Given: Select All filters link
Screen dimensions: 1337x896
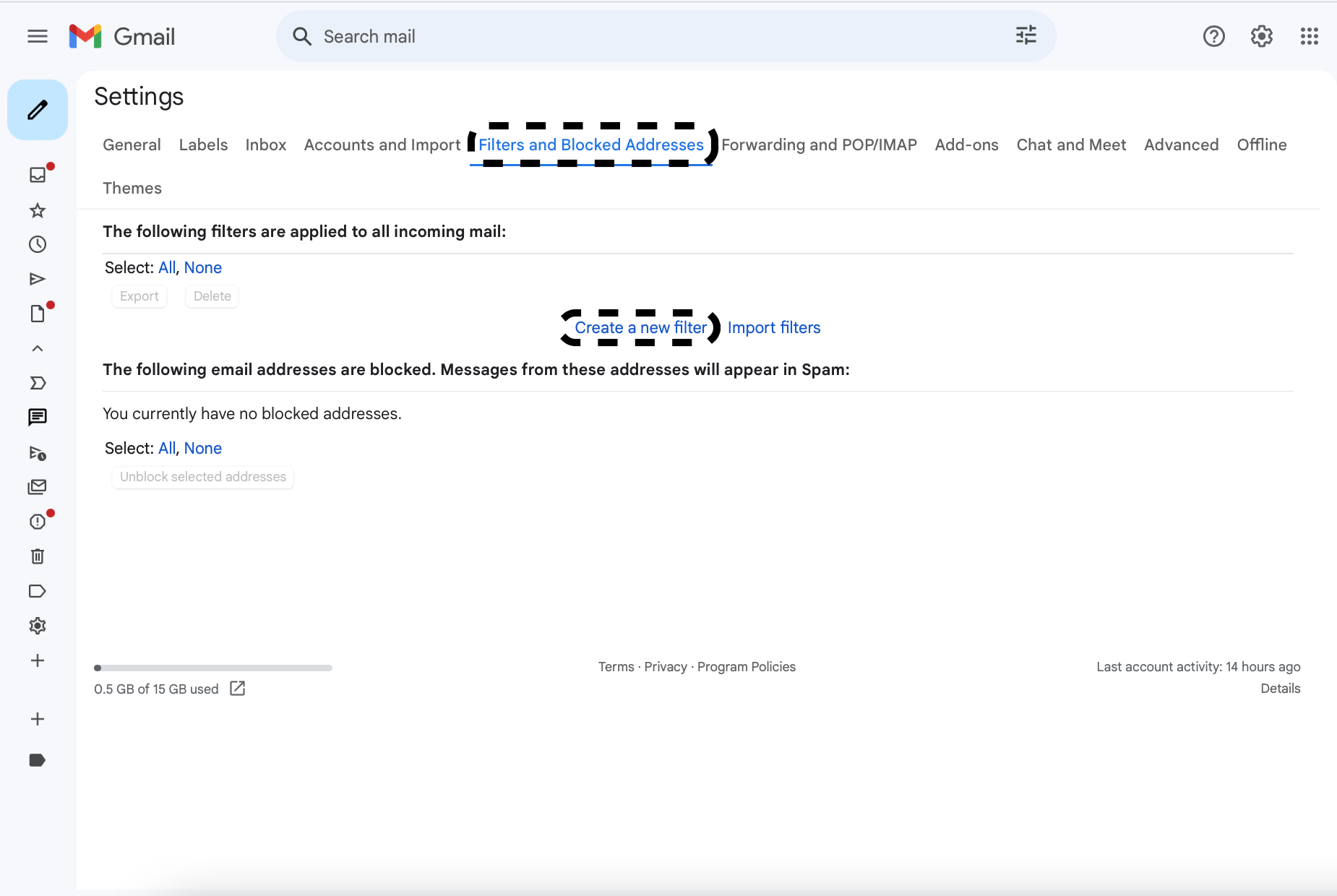Looking at the screenshot, I should [x=166, y=267].
